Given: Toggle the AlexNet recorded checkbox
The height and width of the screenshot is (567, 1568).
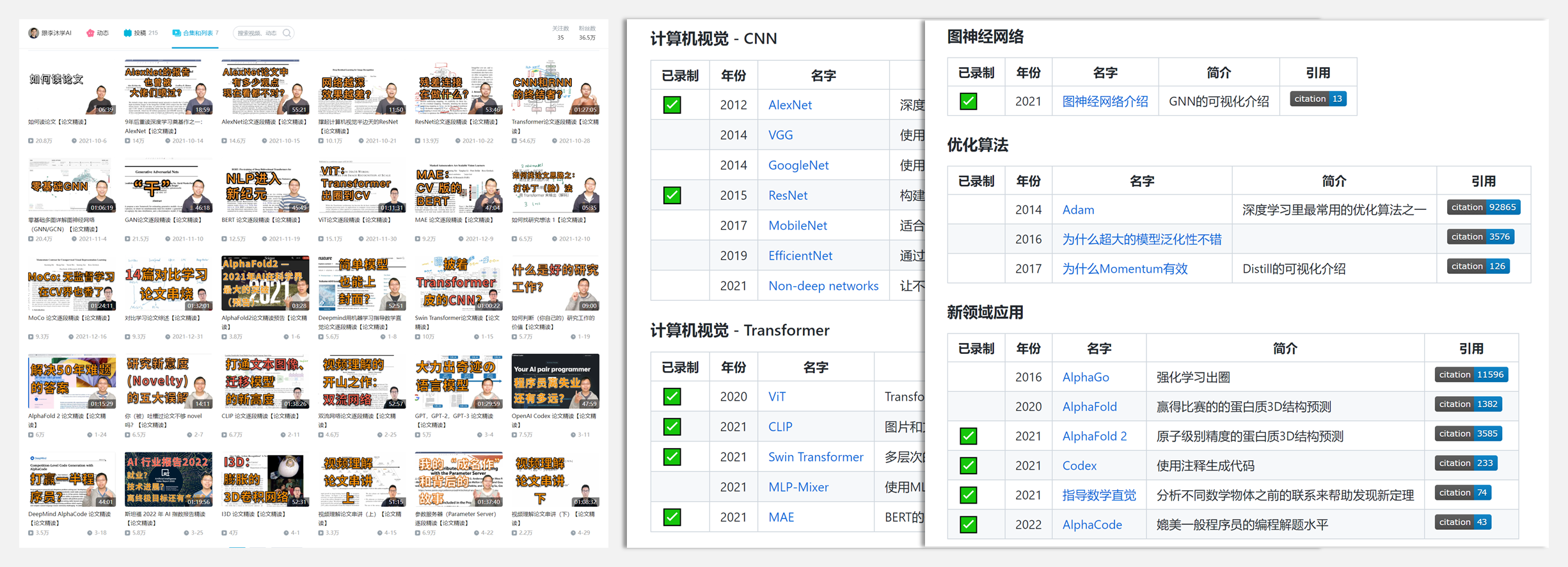Looking at the screenshot, I should [672, 104].
